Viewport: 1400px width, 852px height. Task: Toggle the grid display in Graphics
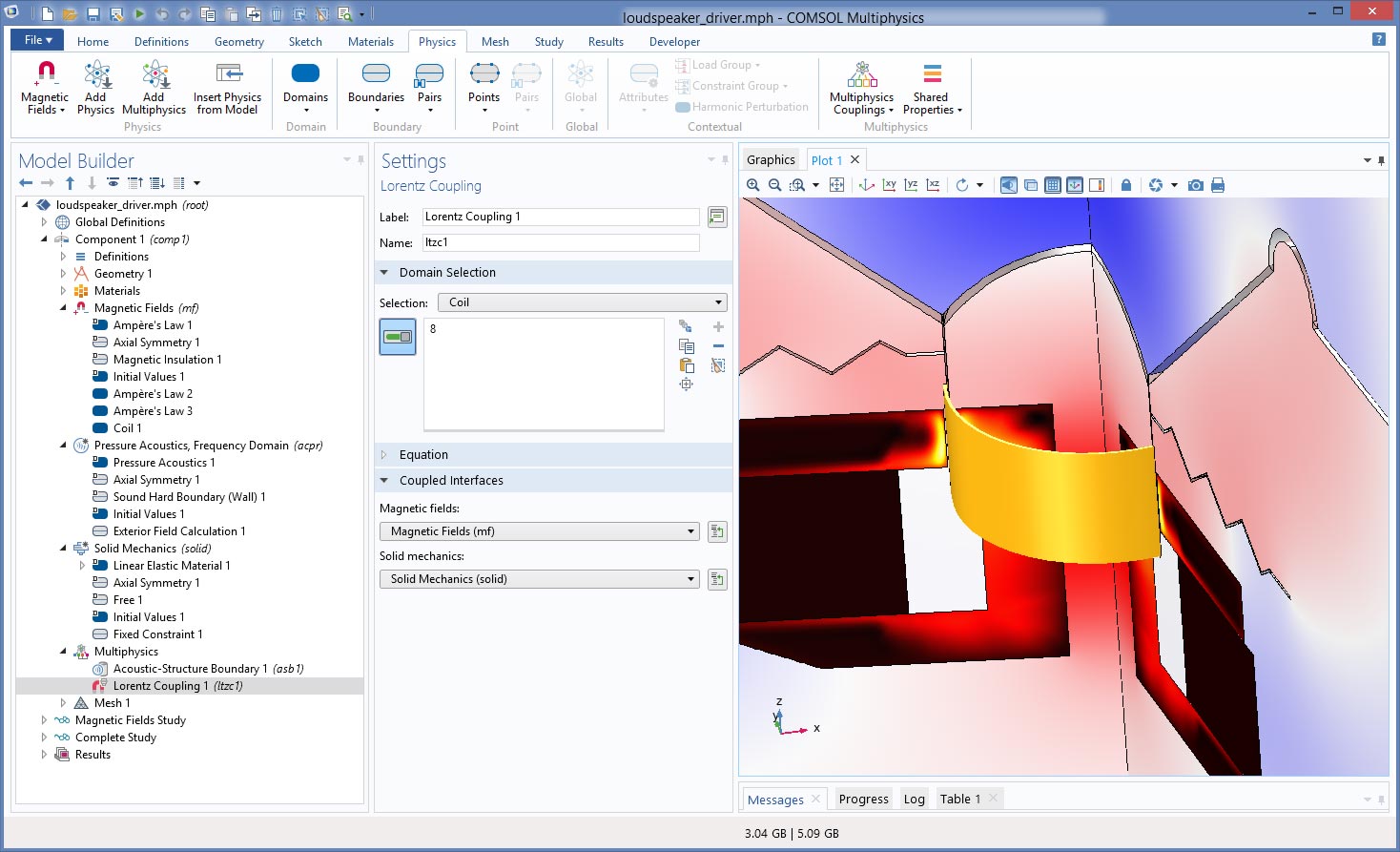coord(1052,185)
